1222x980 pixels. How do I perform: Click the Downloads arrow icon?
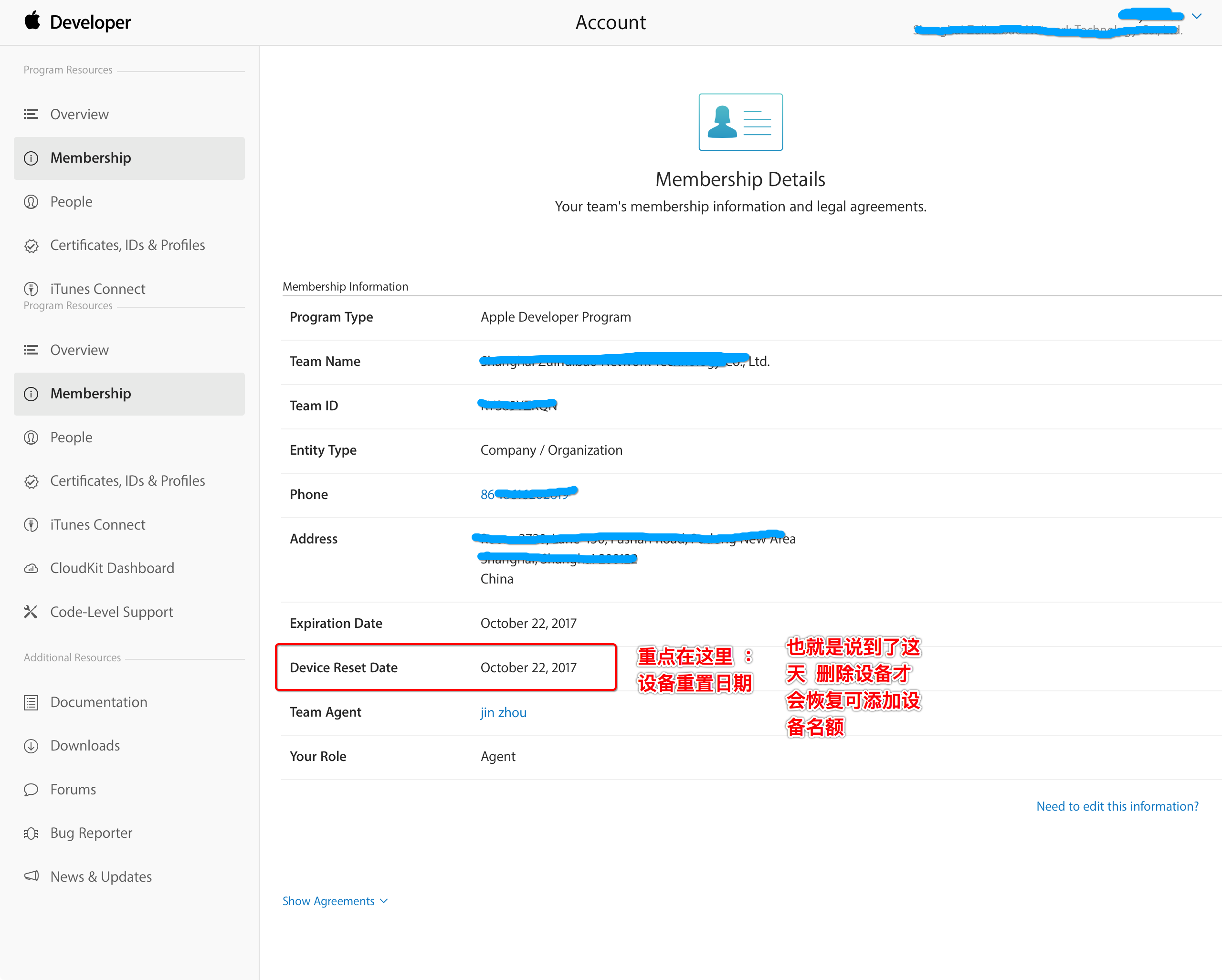[x=31, y=746]
